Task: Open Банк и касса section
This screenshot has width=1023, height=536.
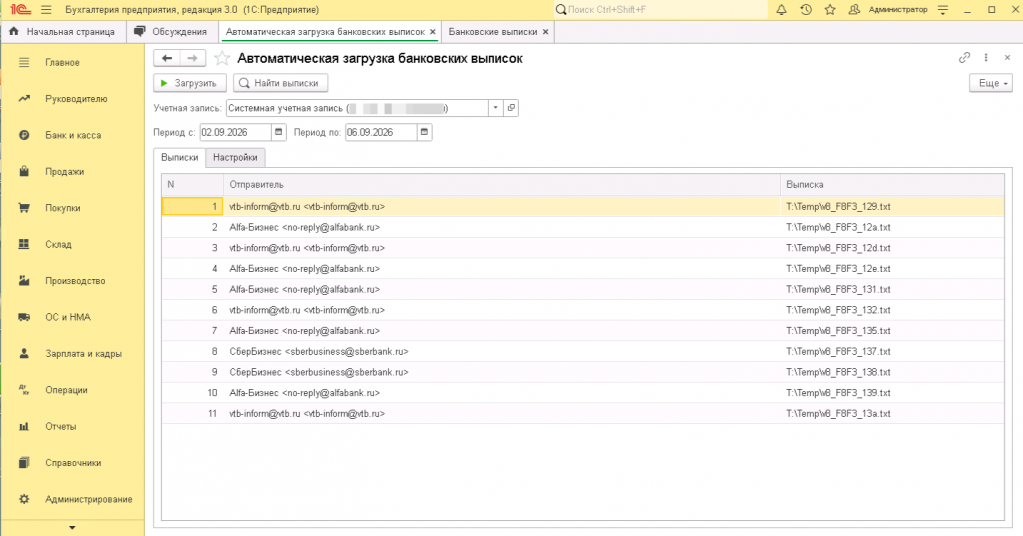Action: (73, 135)
